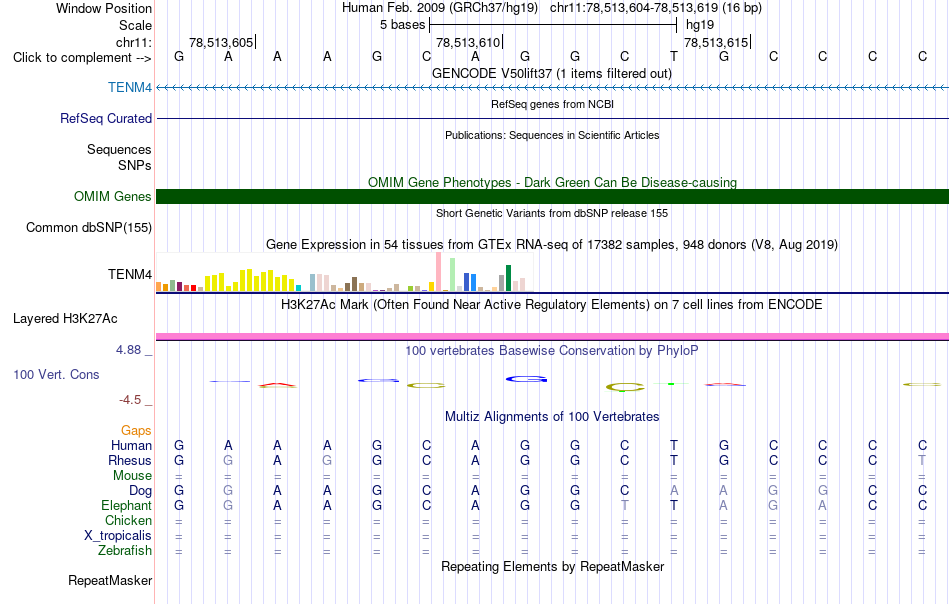Screen dimensions: 950x604
Task: Click the red A PhyloP logo letter
Action: (x=277, y=385)
